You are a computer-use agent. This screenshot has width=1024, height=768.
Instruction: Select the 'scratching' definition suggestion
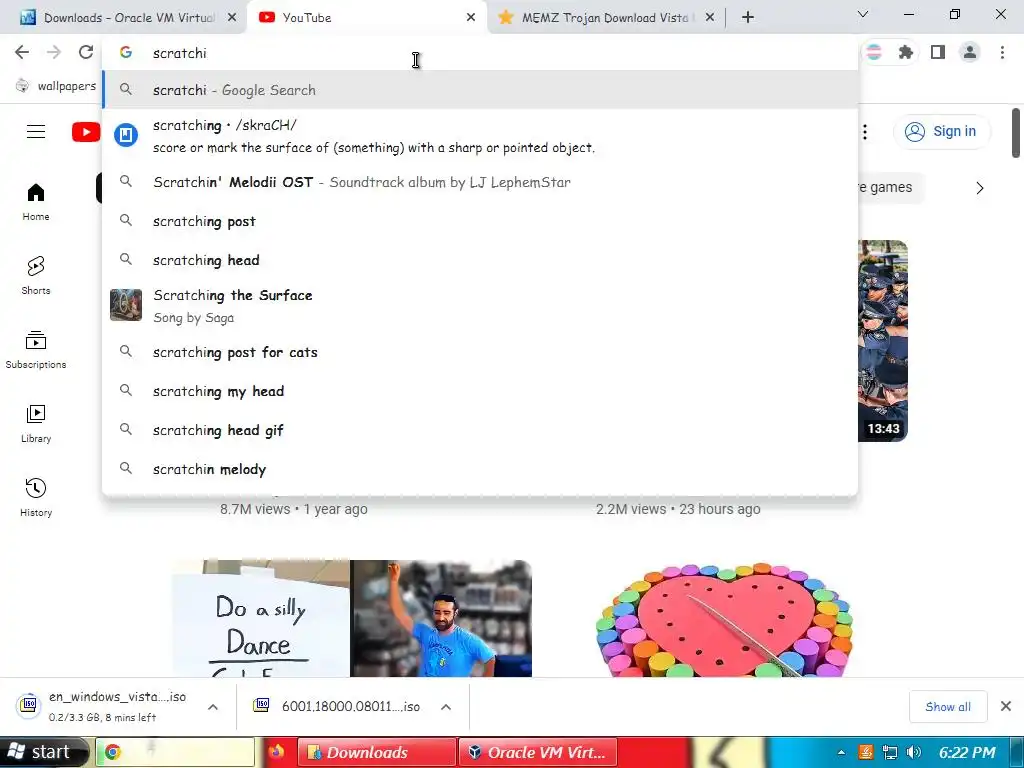coord(480,136)
